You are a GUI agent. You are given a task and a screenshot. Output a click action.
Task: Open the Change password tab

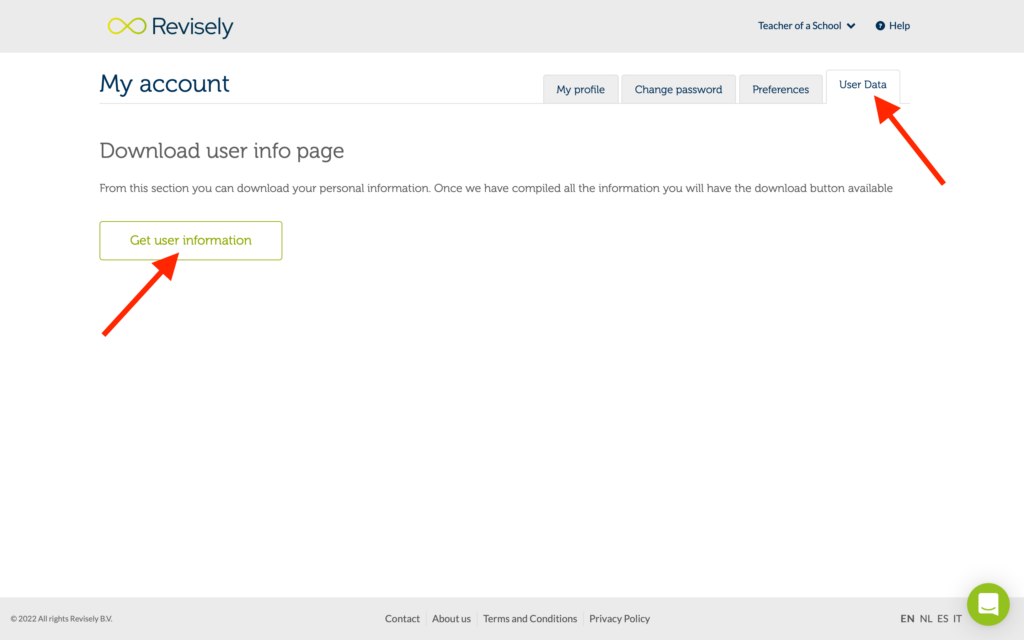point(678,88)
